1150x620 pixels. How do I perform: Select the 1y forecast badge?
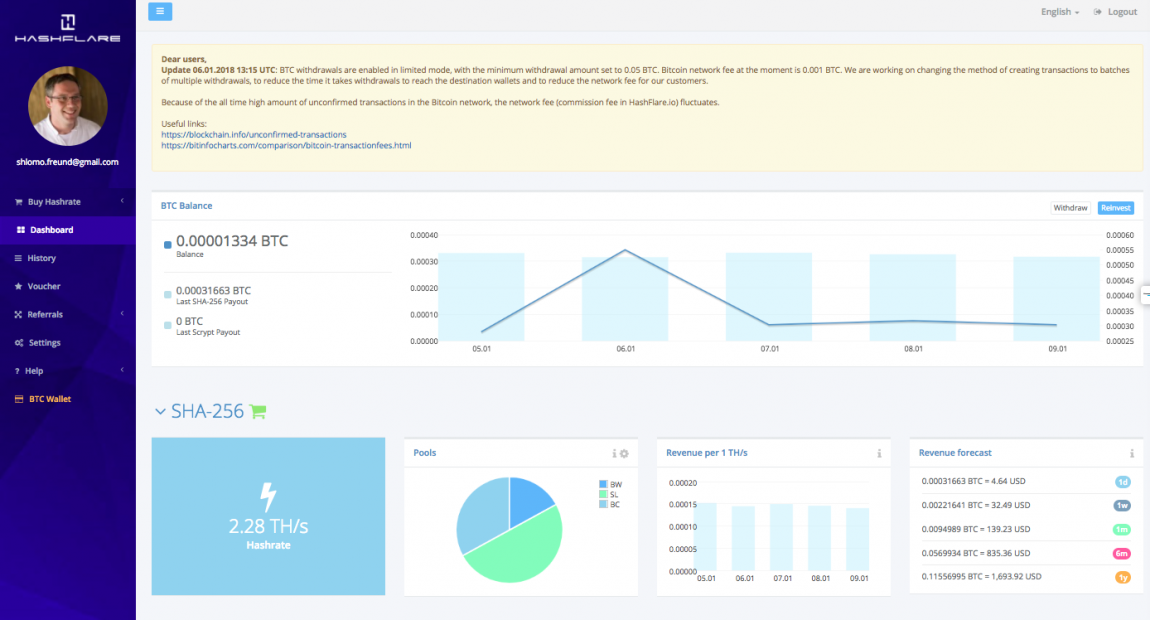tap(1122, 577)
